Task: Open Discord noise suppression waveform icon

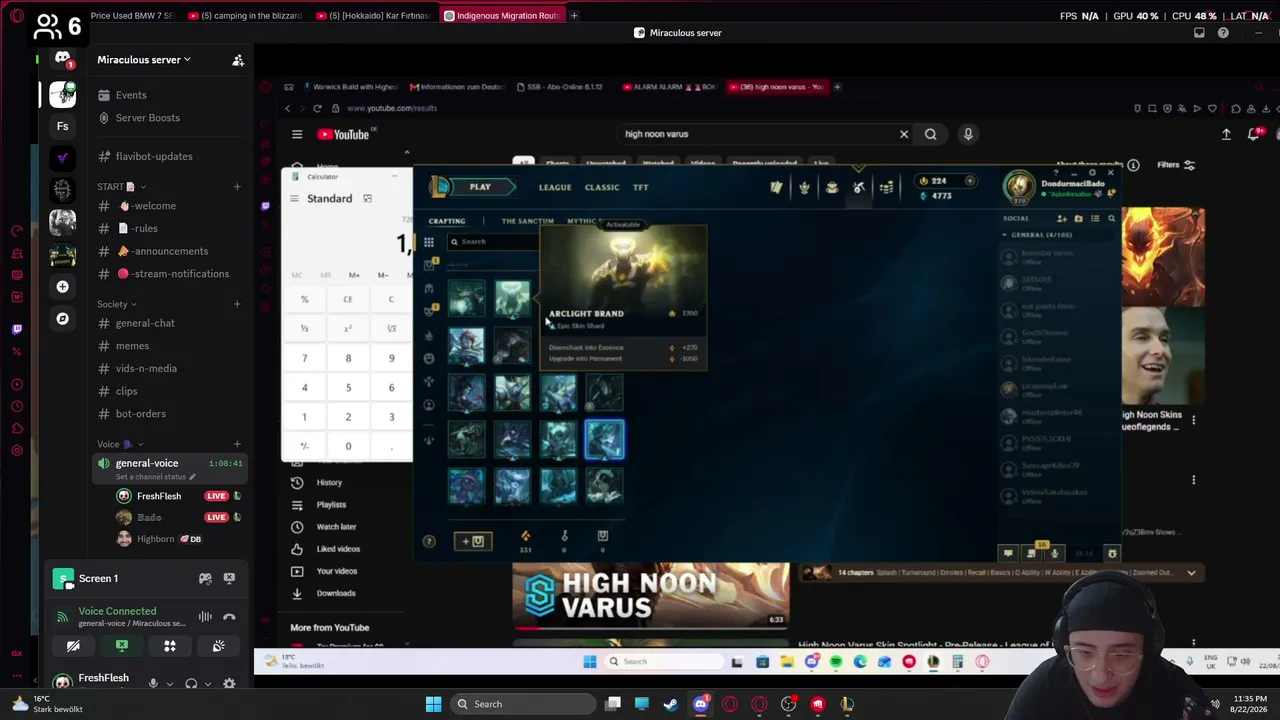Action: (205, 617)
